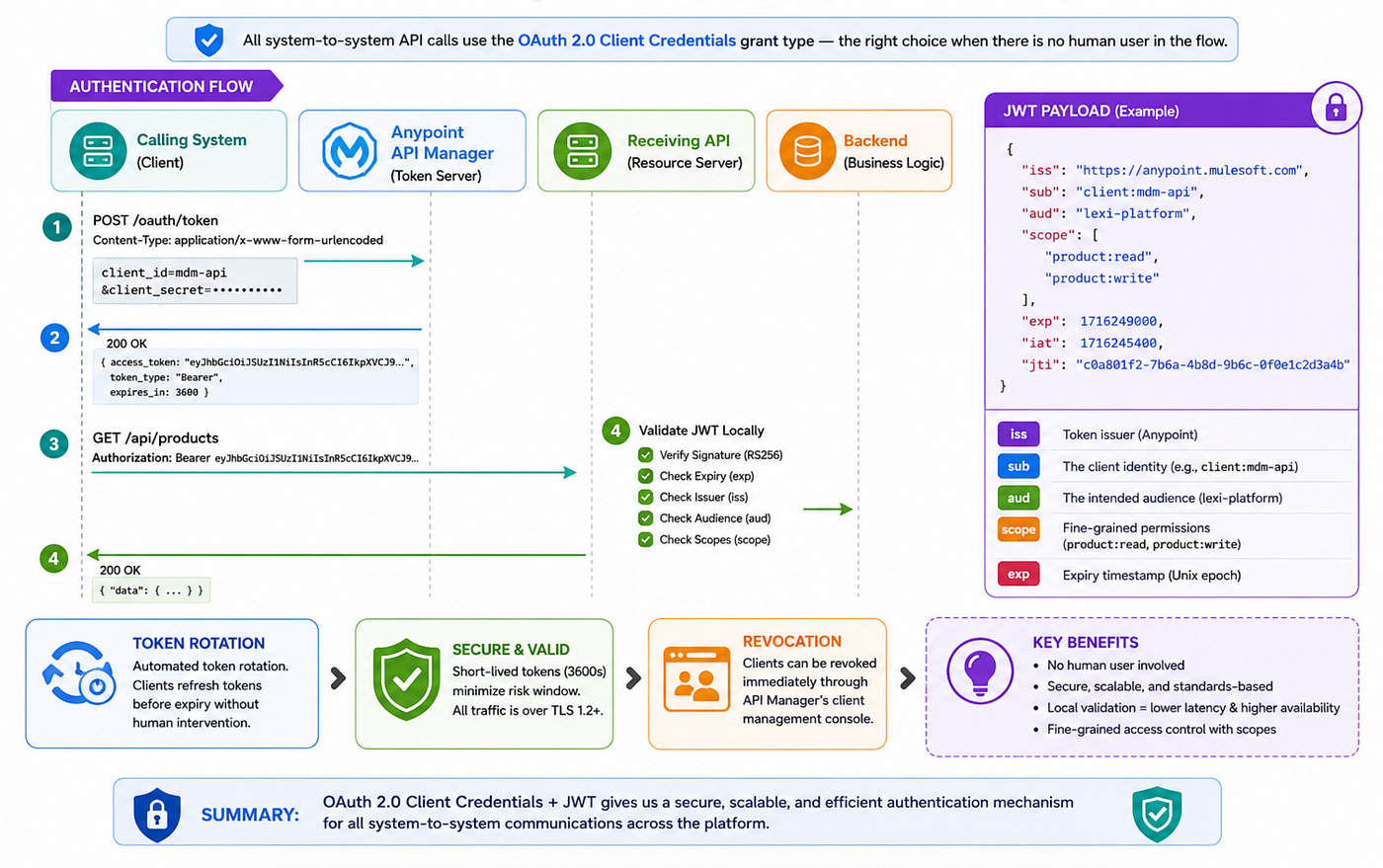Image resolution: width=1383 pixels, height=868 pixels.
Task: Click the POST /oauth/token text
Action: click(155, 220)
